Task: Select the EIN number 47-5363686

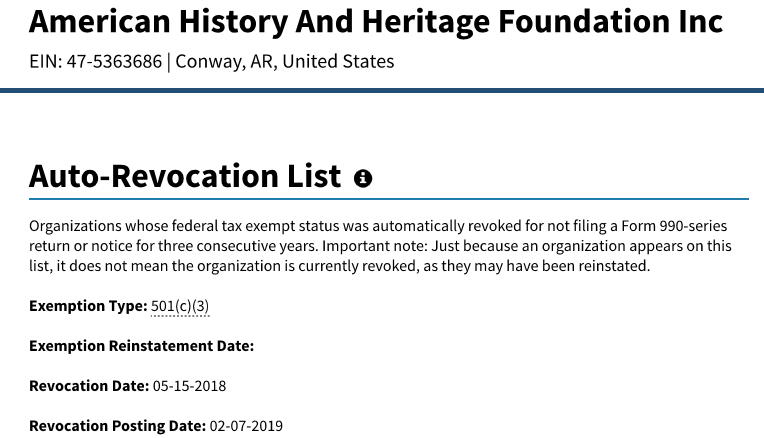Action: (114, 61)
